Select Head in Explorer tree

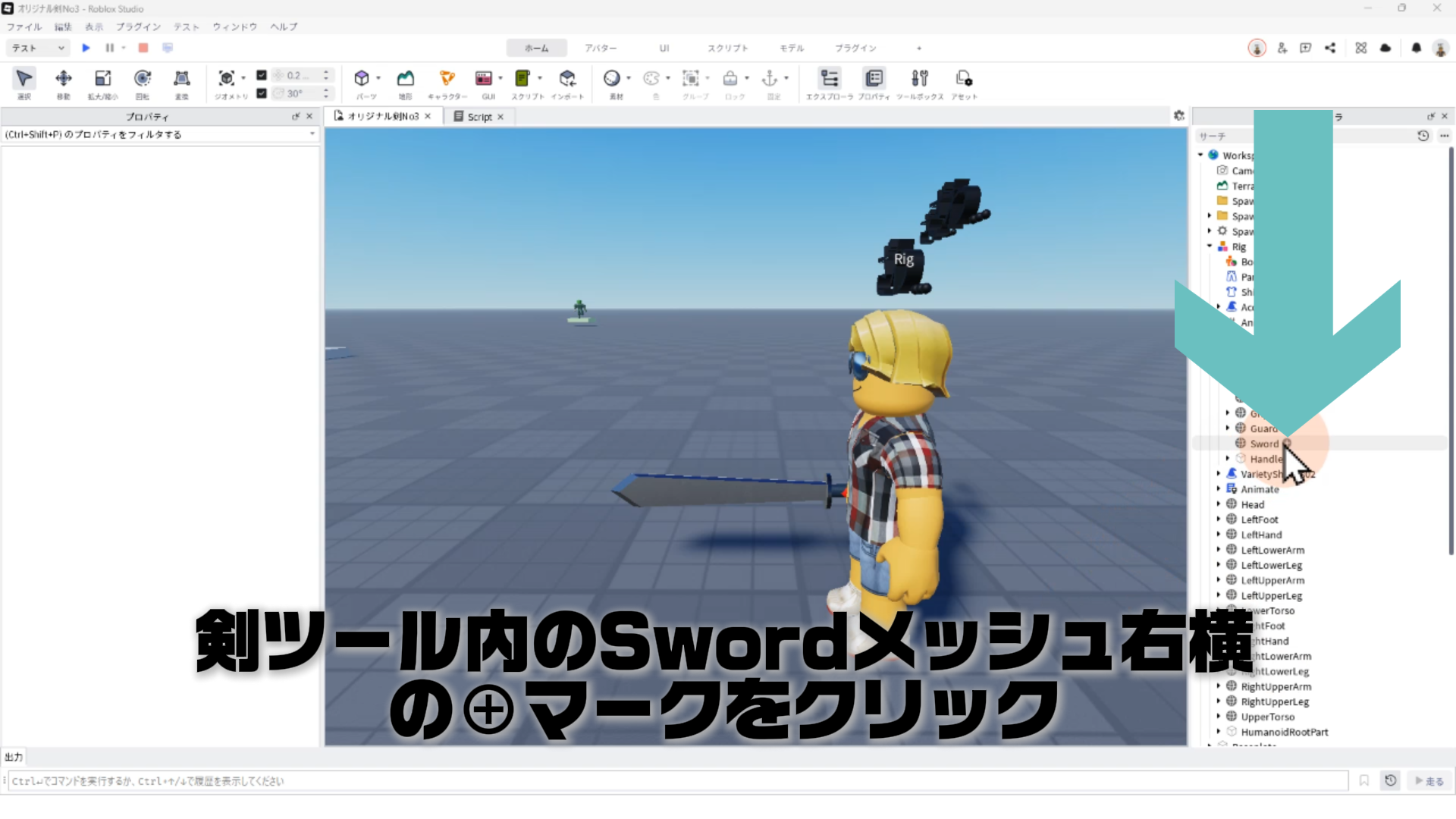click(1252, 504)
